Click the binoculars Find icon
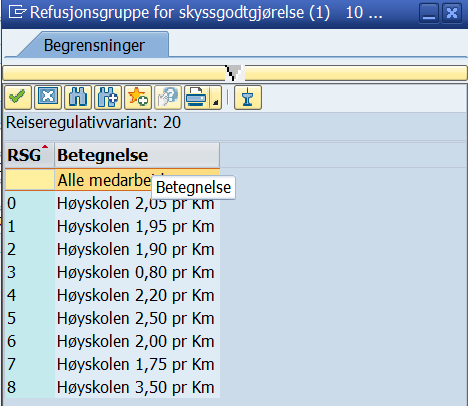The width and height of the screenshot is (468, 406). click(78, 97)
